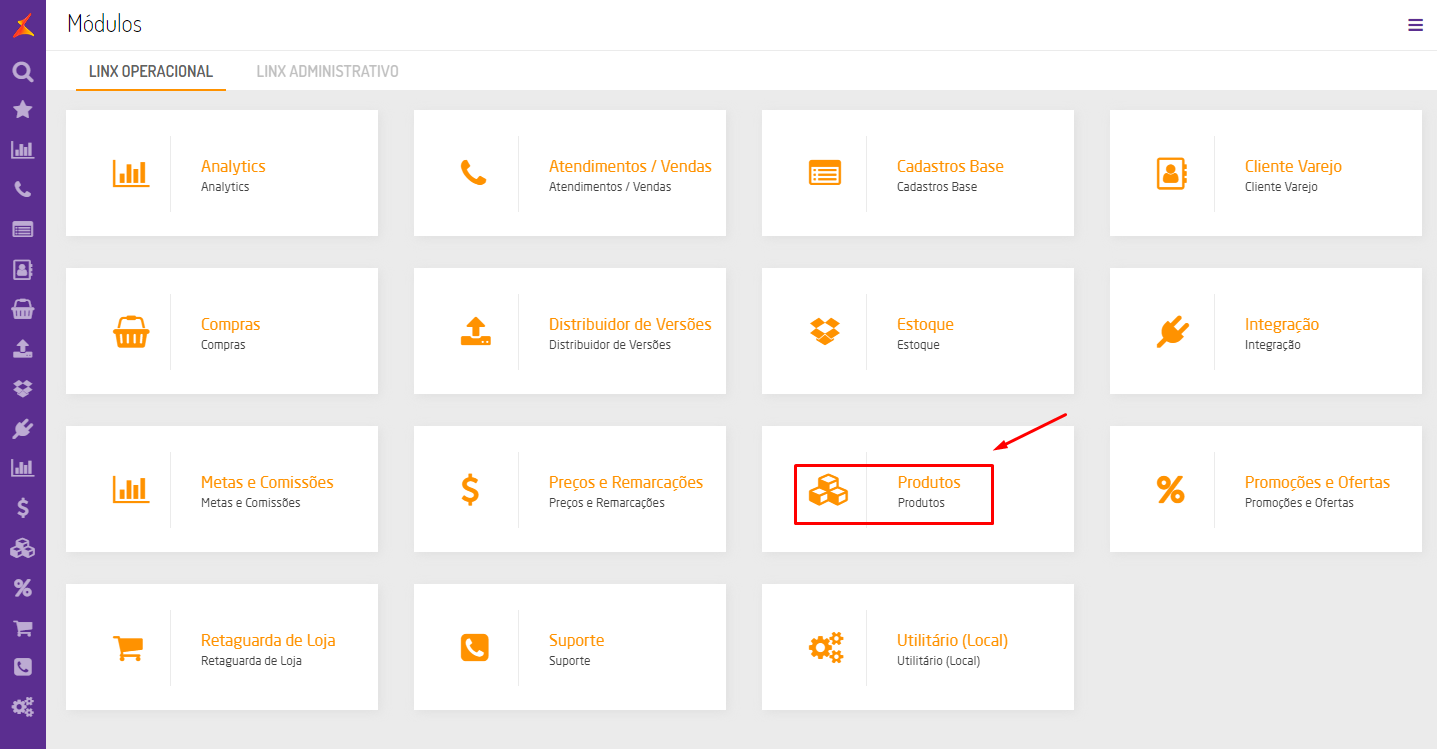Open favorites via the sidebar star icon
This screenshot has width=1437, height=749.
point(23,110)
